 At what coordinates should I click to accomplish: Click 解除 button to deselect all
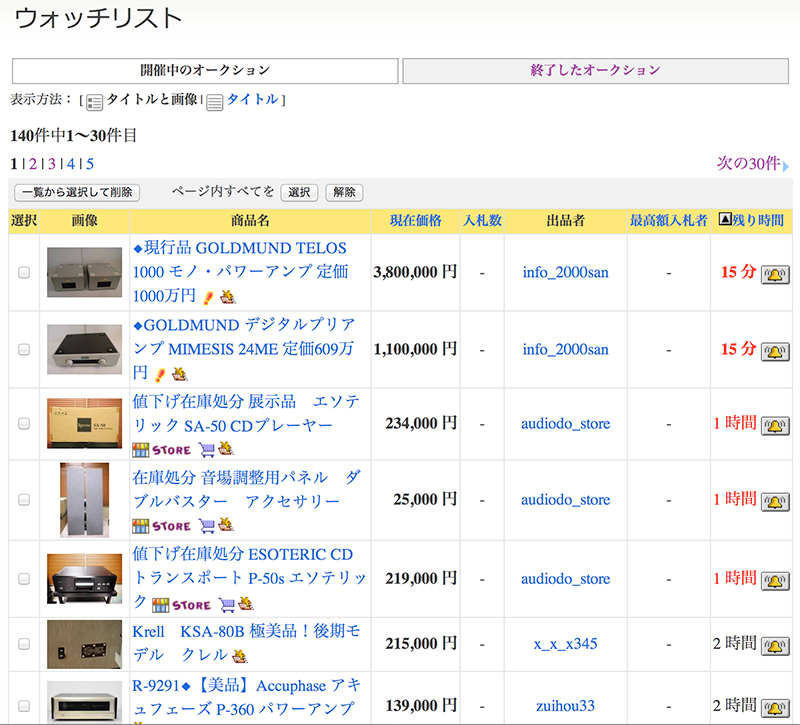[x=344, y=192]
